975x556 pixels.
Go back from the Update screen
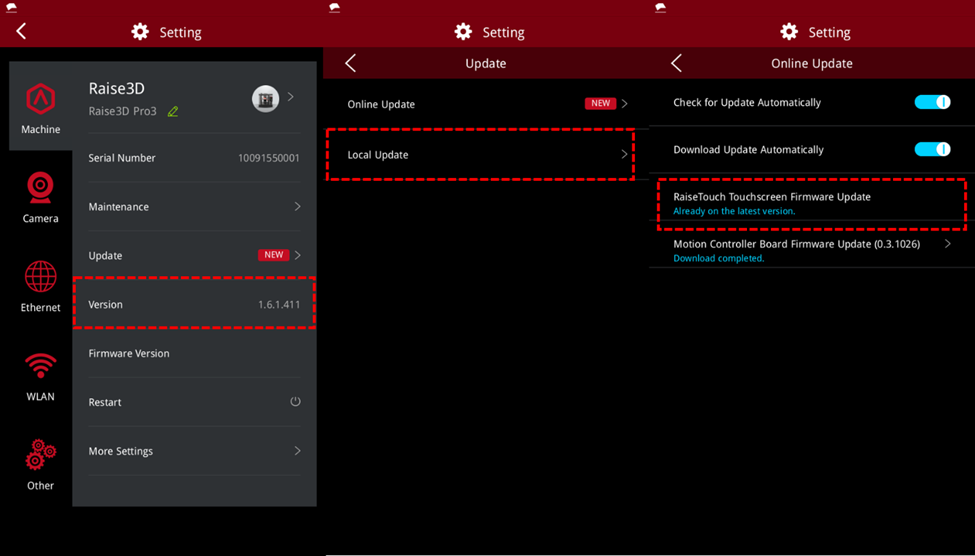tap(350, 63)
